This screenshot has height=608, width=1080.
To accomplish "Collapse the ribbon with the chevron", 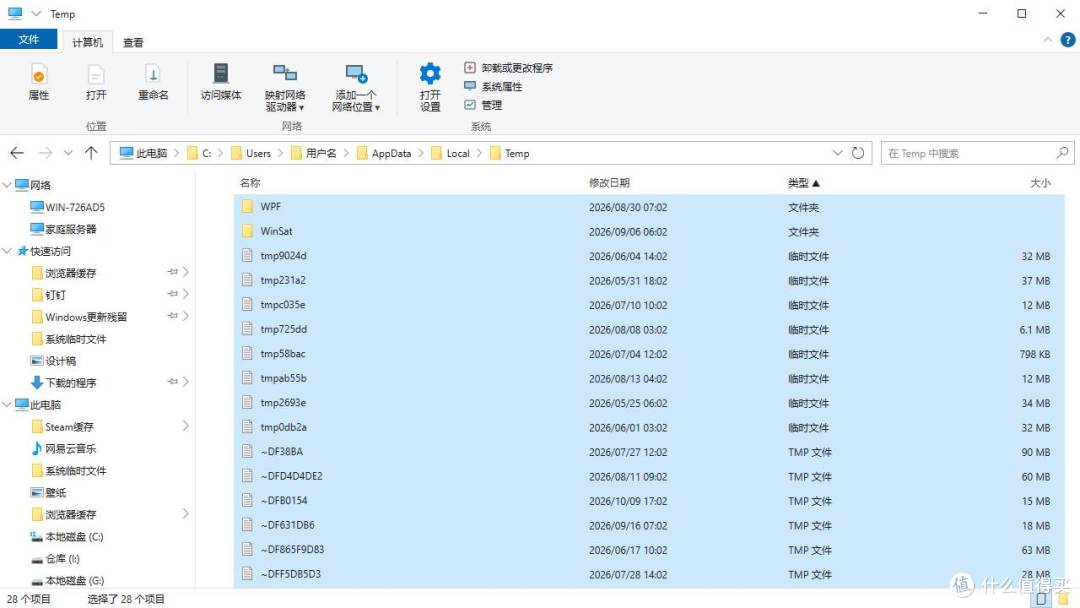I will pyautogui.click(x=1048, y=40).
